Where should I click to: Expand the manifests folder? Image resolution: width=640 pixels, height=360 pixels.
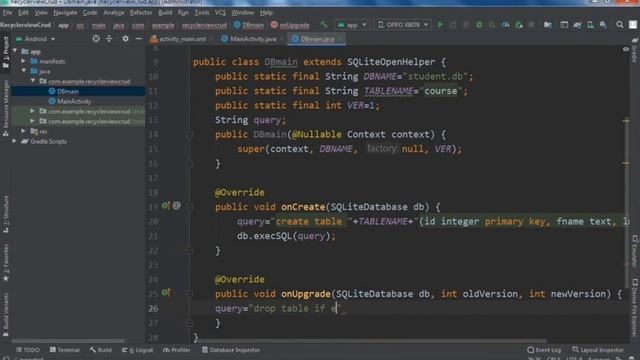(24, 61)
